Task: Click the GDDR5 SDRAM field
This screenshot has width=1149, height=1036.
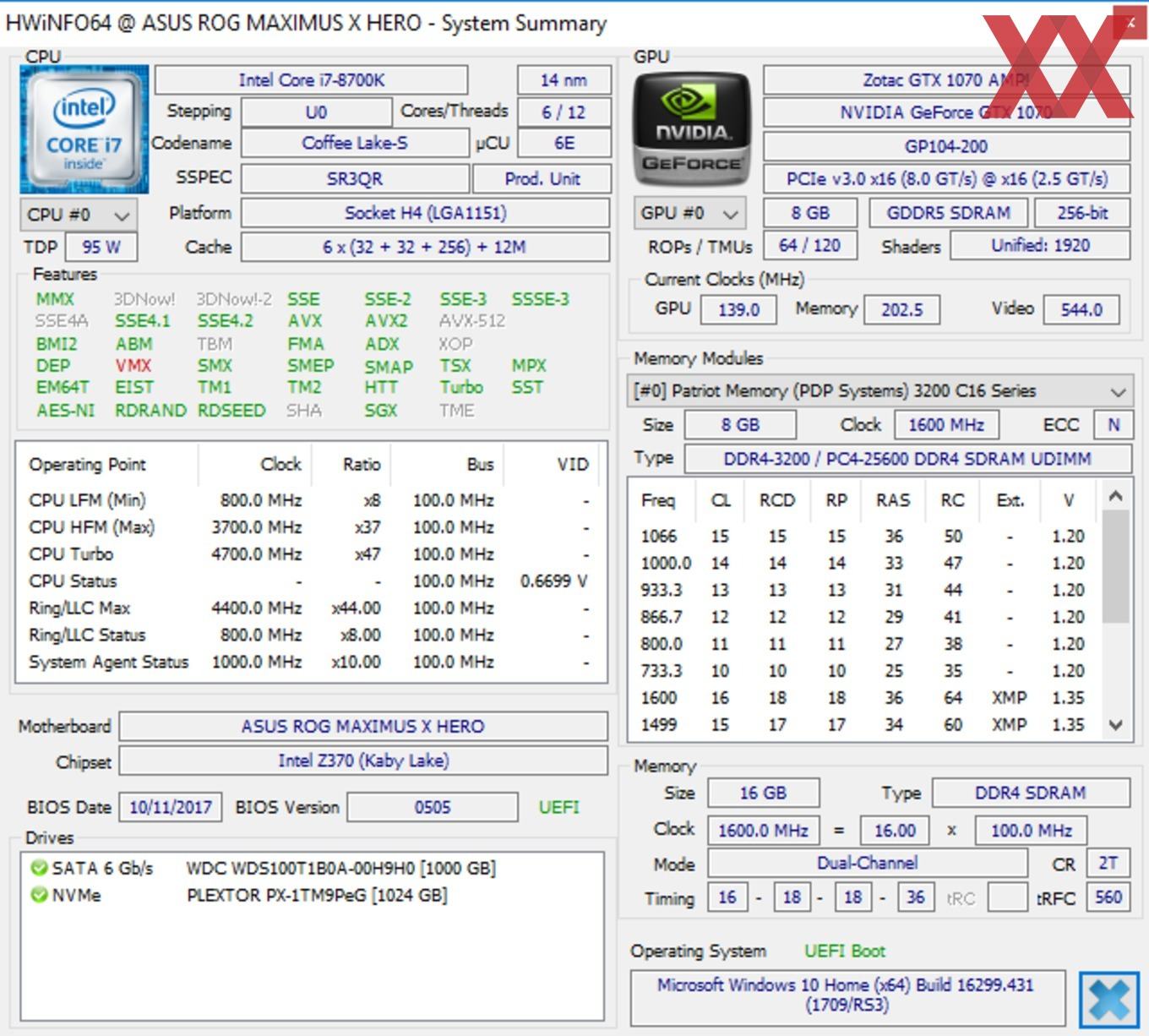Action: pos(948,213)
